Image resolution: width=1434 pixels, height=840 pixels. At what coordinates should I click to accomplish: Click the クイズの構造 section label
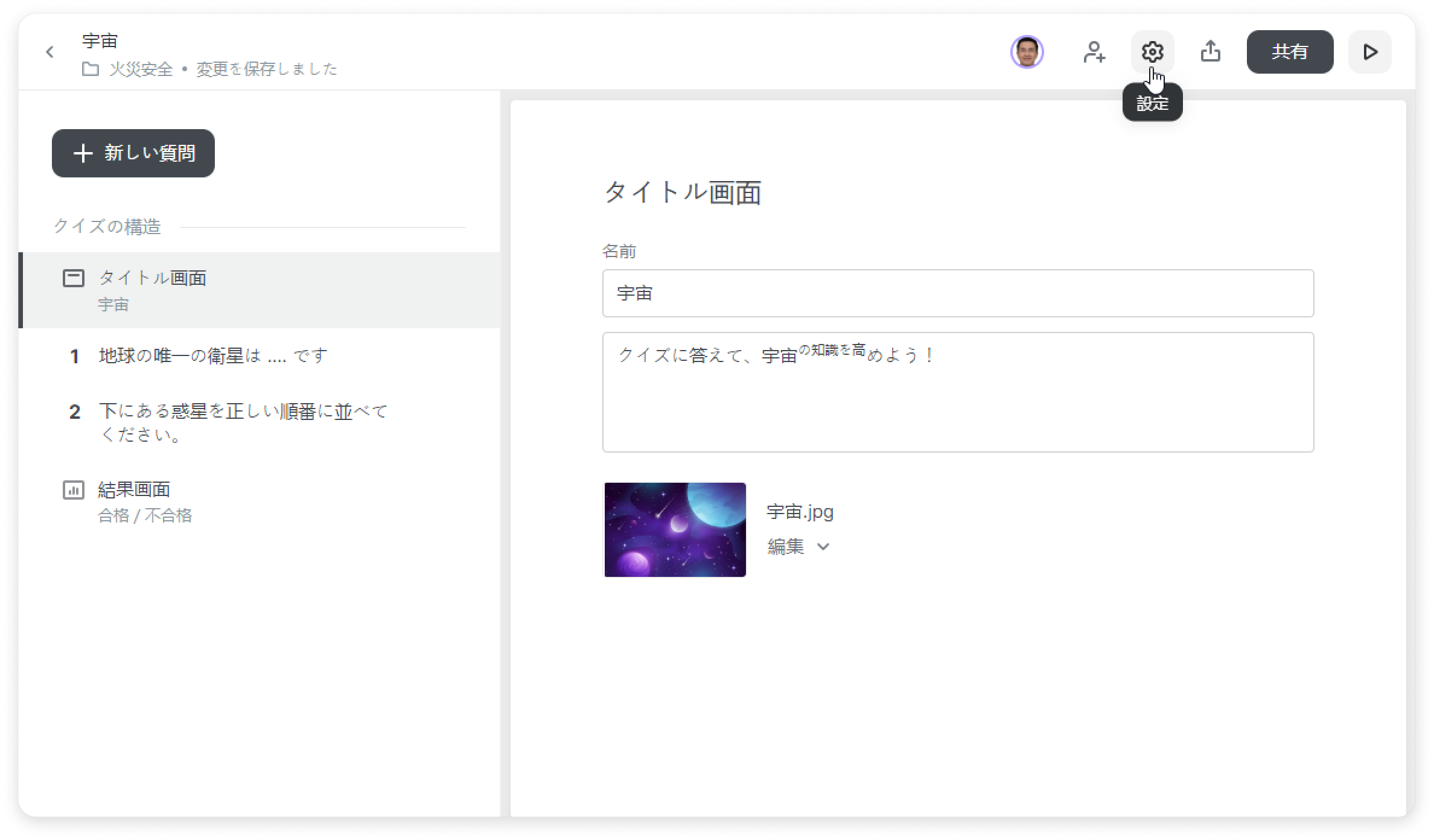tap(107, 227)
